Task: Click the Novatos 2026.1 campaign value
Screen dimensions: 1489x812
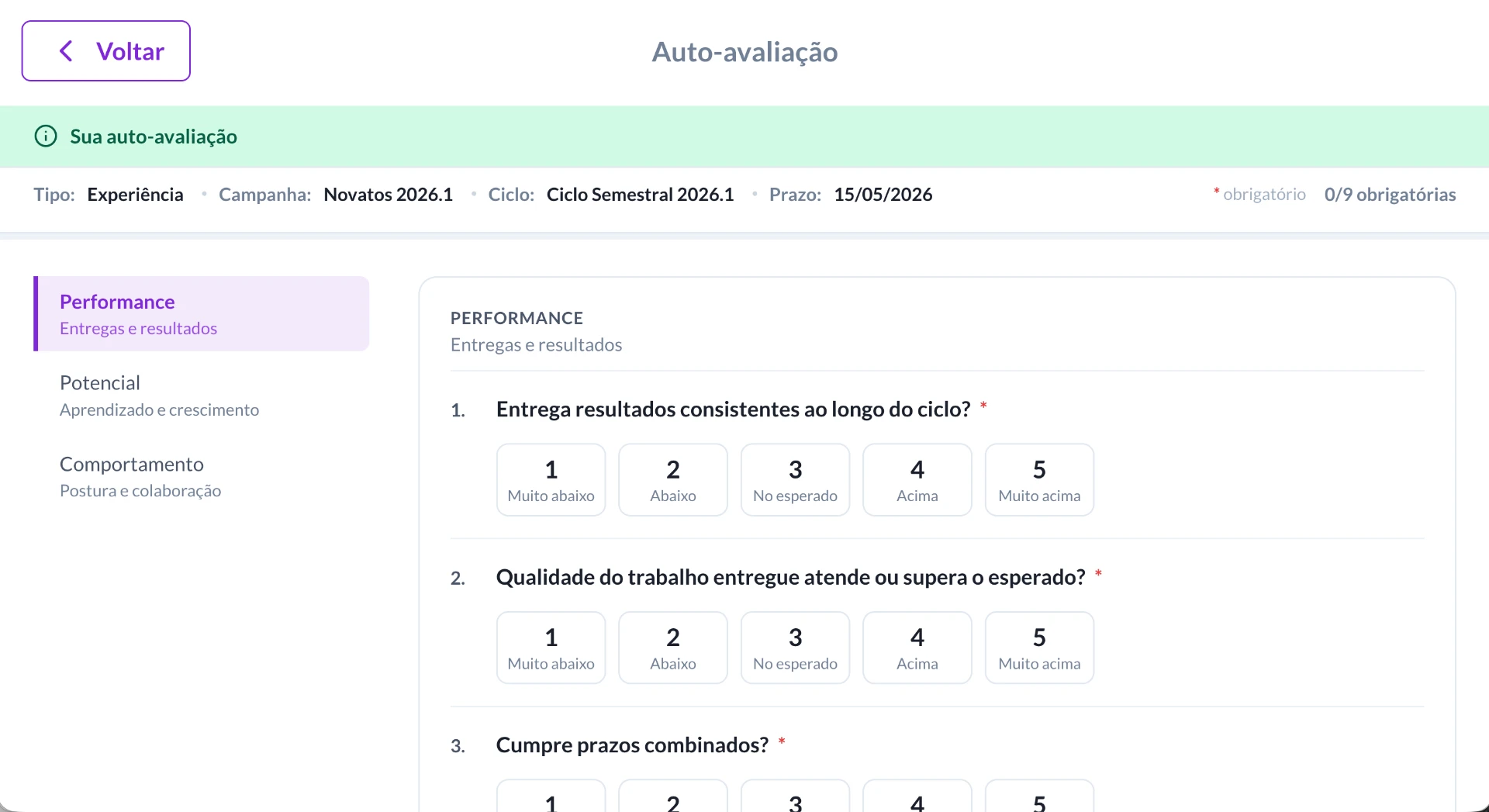Action: tap(389, 195)
